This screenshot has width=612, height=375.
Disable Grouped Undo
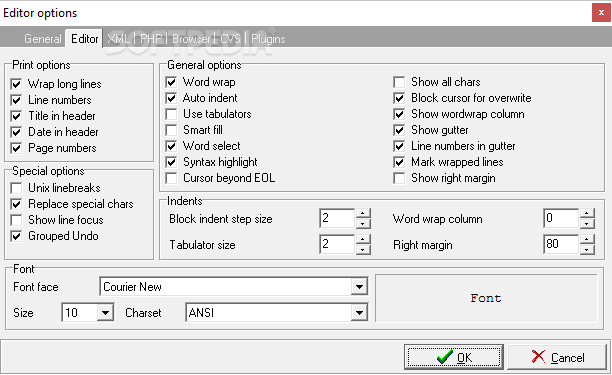[x=16, y=236]
